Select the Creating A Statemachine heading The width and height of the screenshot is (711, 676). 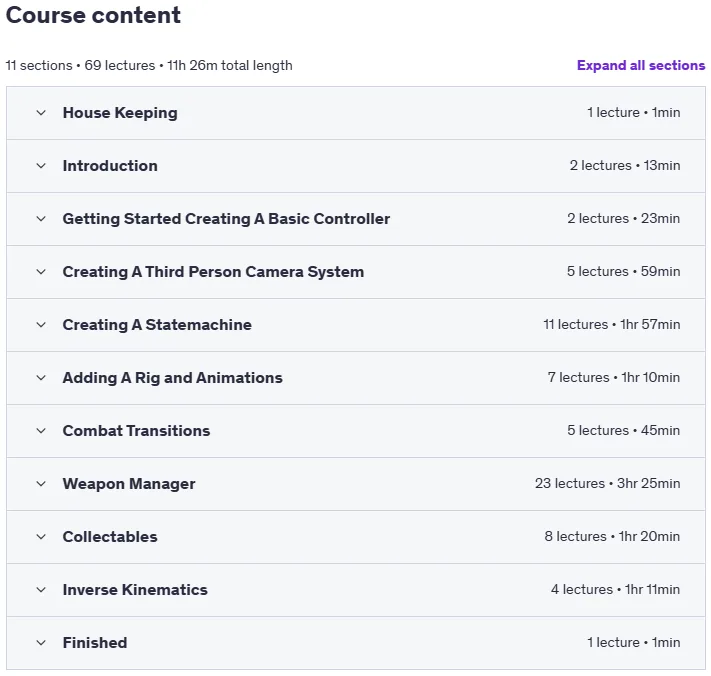pos(157,325)
